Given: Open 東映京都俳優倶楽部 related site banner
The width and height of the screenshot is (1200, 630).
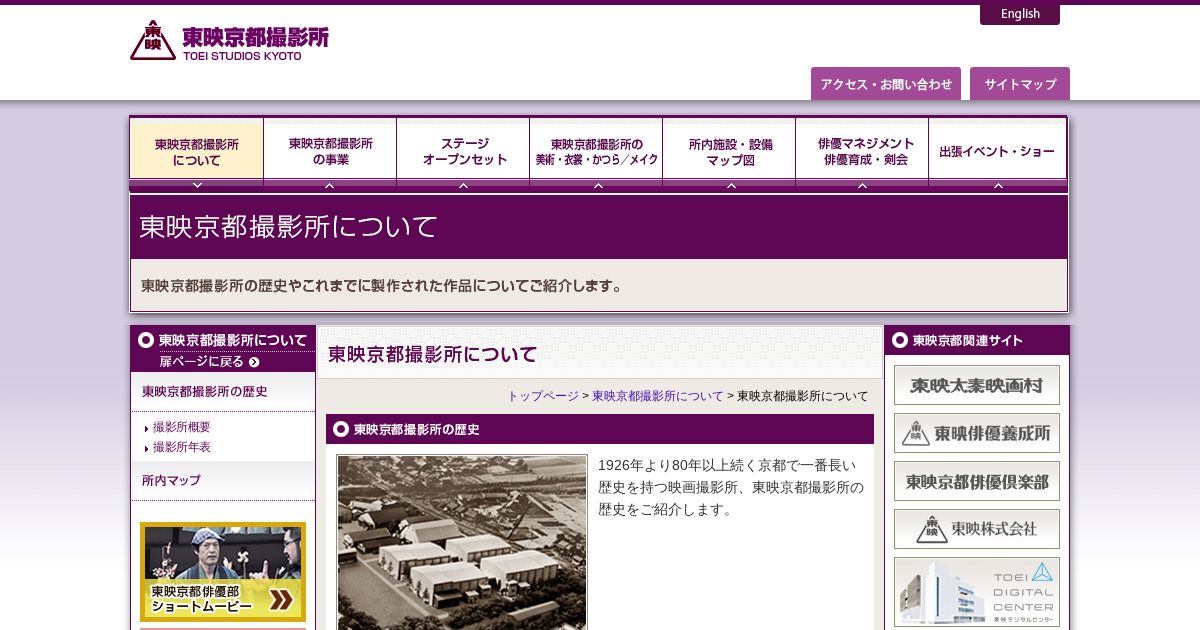Looking at the screenshot, I should (977, 481).
